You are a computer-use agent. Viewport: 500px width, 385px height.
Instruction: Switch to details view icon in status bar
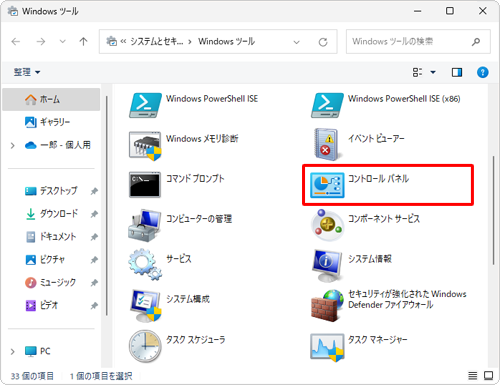[x=472, y=376]
